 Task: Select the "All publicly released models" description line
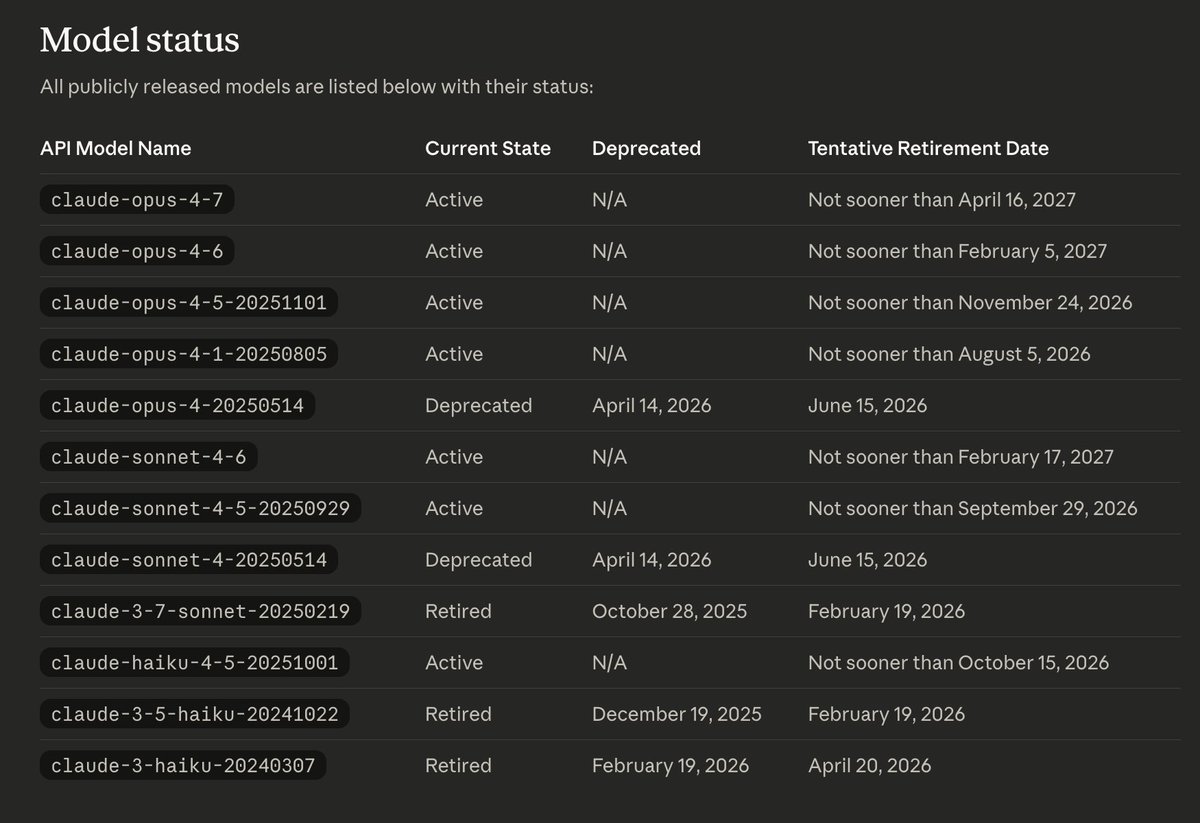(317, 87)
